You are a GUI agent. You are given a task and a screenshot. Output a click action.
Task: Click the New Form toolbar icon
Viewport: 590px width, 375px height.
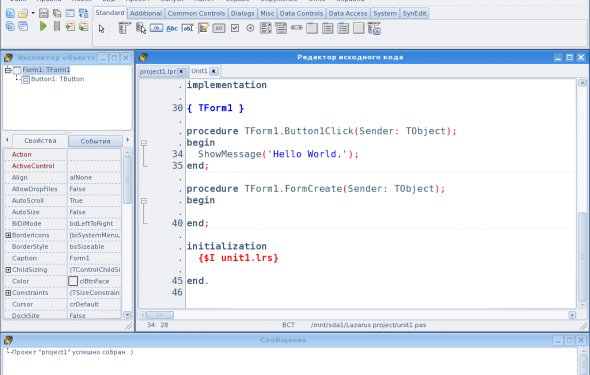[x=70, y=14]
